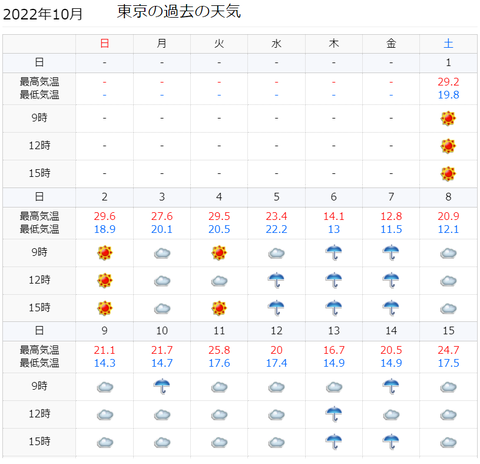This screenshot has width=480, height=464.
Task: Click the 11.5 low temperature for October 7
Action: [x=391, y=229]
